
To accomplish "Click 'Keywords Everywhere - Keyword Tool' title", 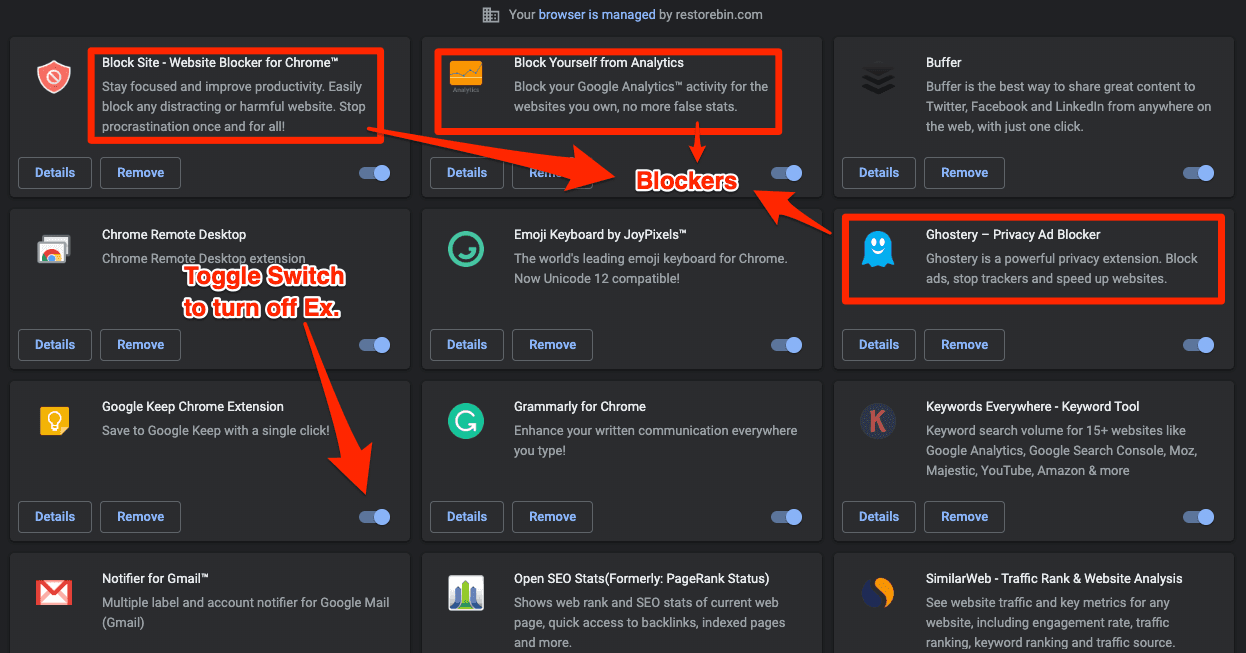I will 1033,407.
